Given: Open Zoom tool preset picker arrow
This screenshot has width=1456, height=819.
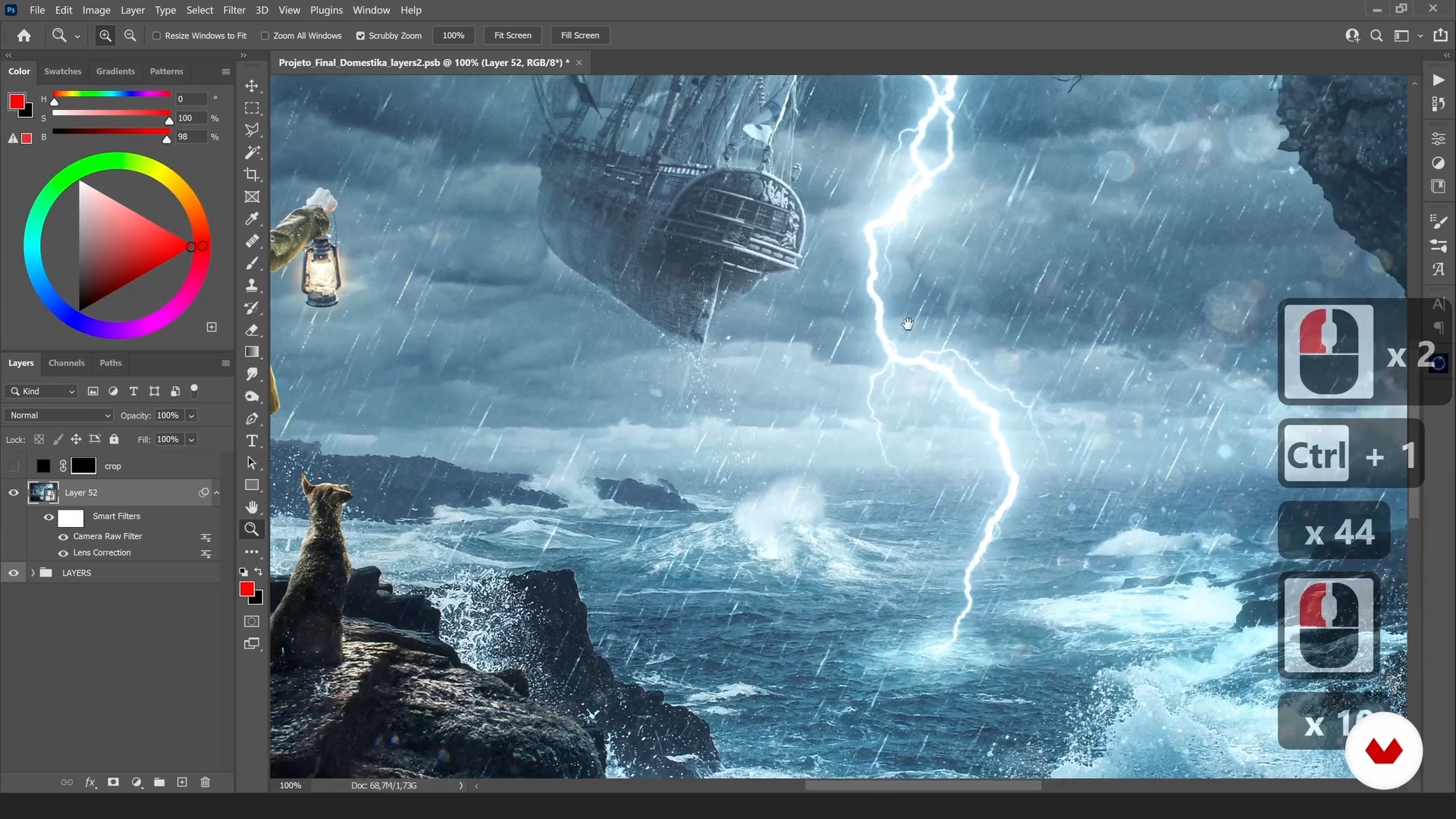Looking at the screenshot, I should pyautogui.click(x=77, y=36).
